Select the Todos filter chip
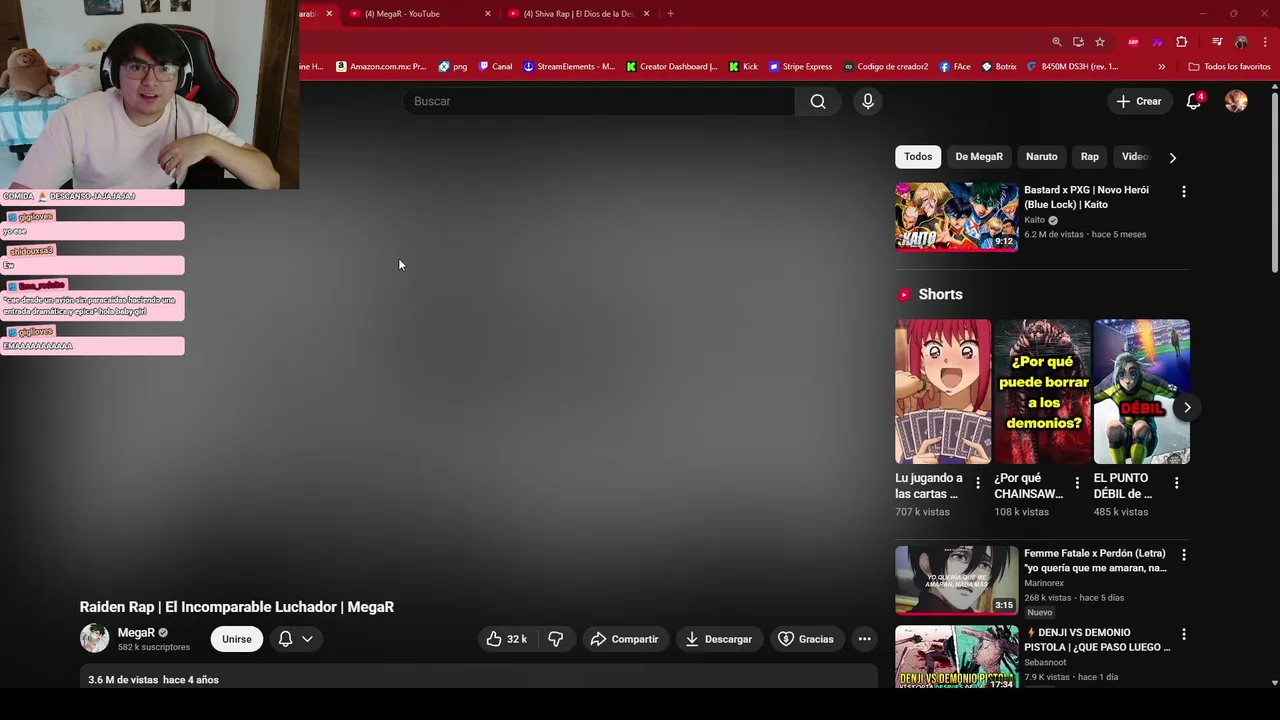This screenshot has height=720, width=1280. [x=918, y=157]
